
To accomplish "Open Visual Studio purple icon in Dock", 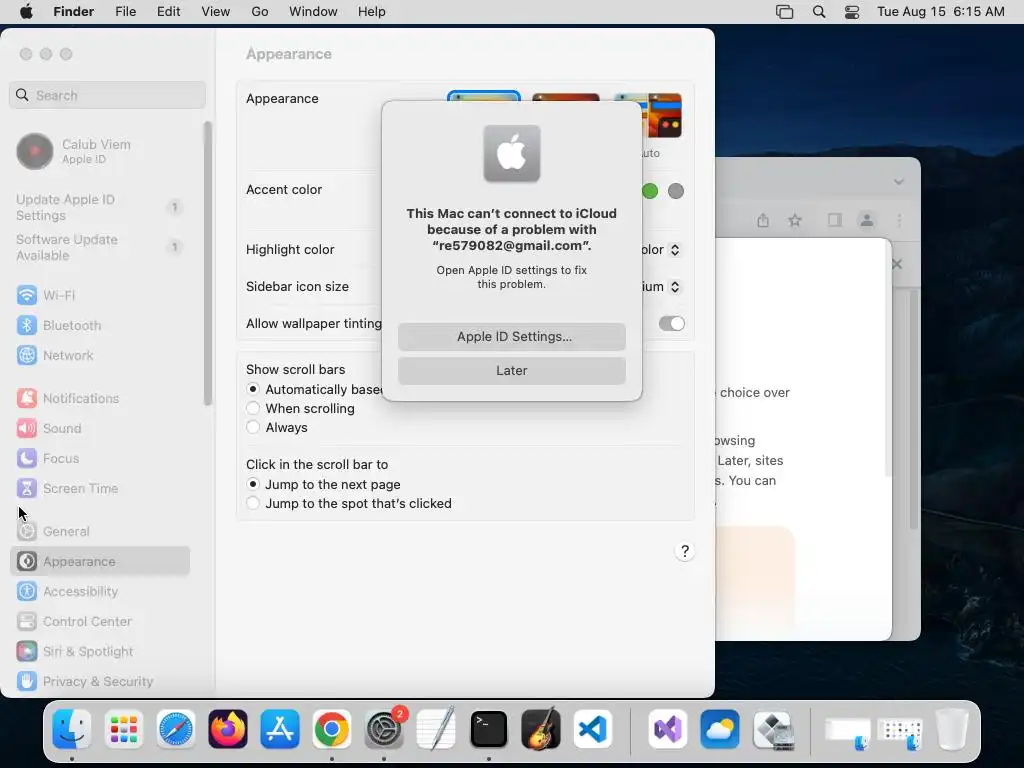I will [667, 729].
